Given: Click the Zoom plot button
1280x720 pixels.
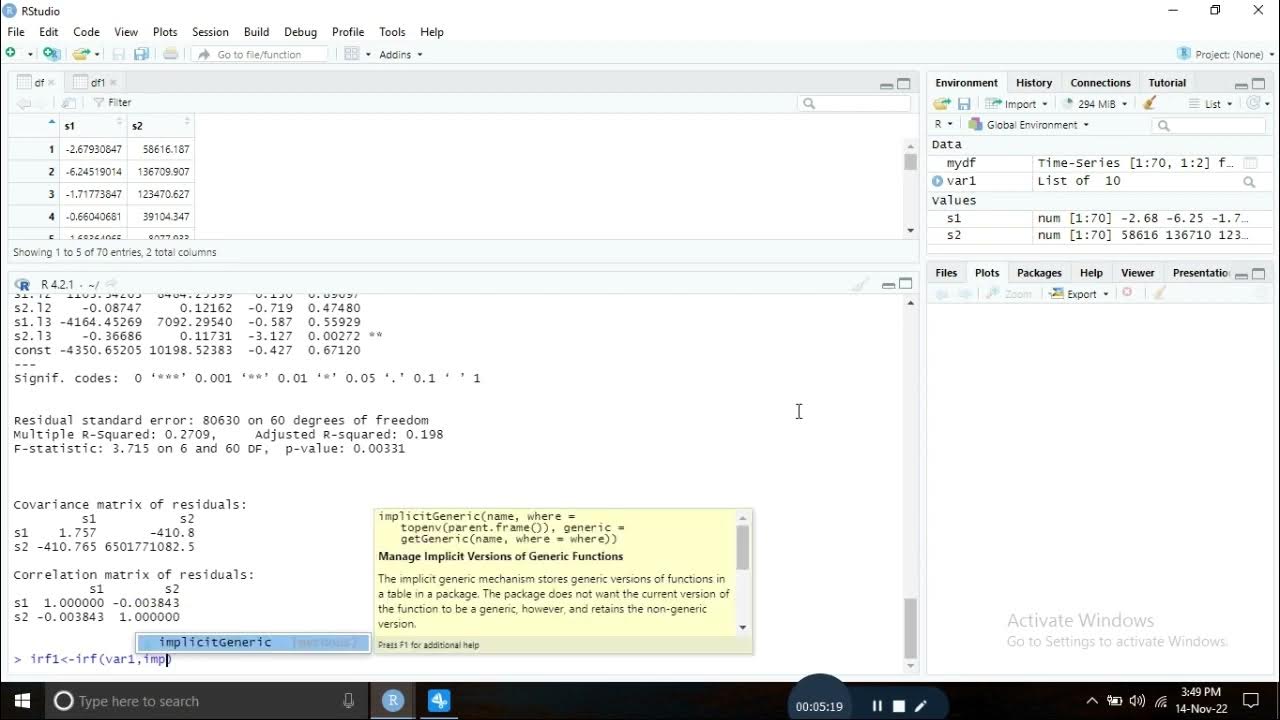Looking at the screenshot, I should (1008, 294).
